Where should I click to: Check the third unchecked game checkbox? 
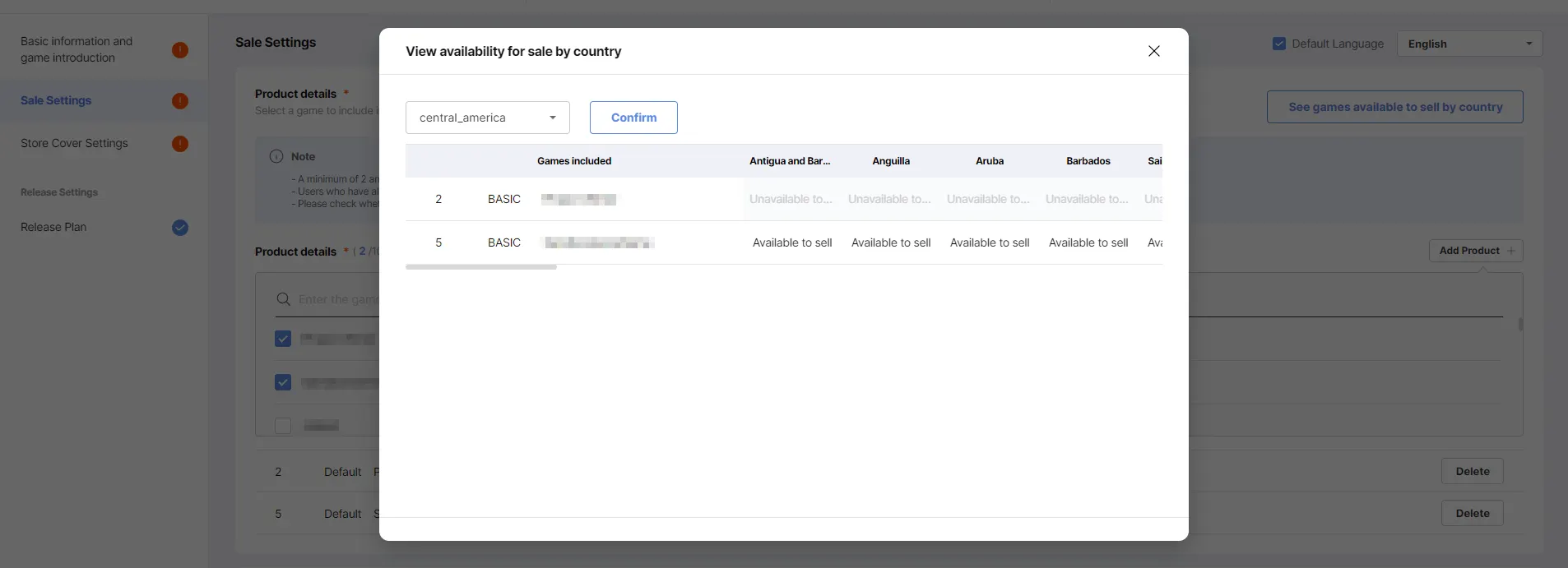coord(283,426)
